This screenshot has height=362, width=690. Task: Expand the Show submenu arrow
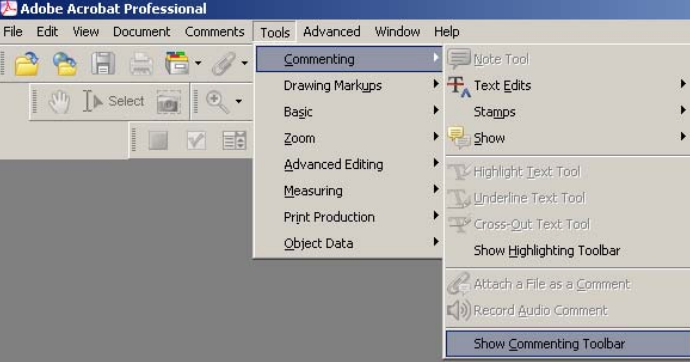[683, 136]
